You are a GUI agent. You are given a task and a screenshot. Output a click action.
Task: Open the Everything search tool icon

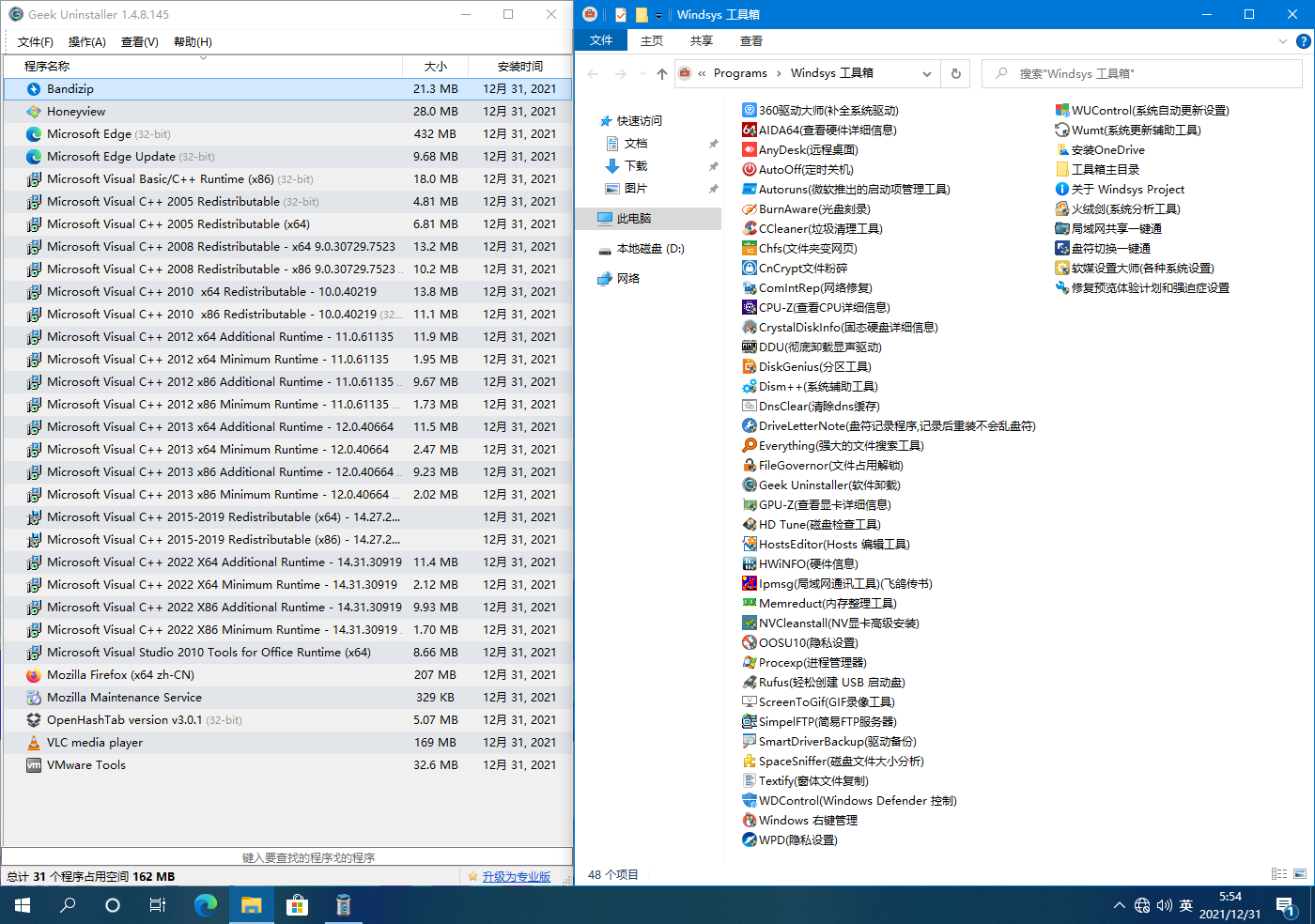(x=749, y=446)
